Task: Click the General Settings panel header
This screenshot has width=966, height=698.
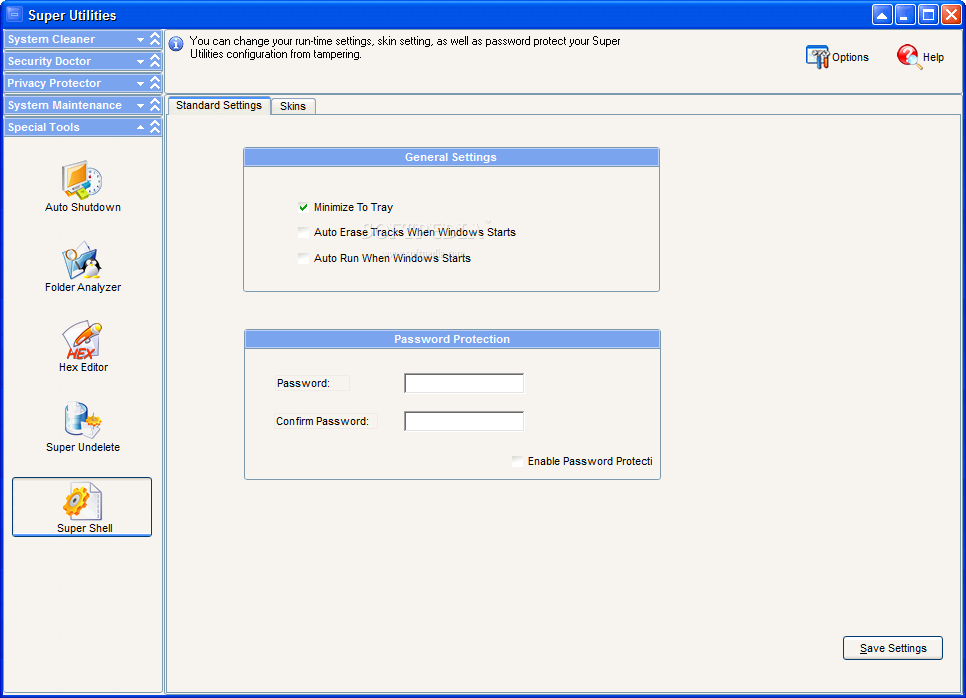Action: coord(452,157)
